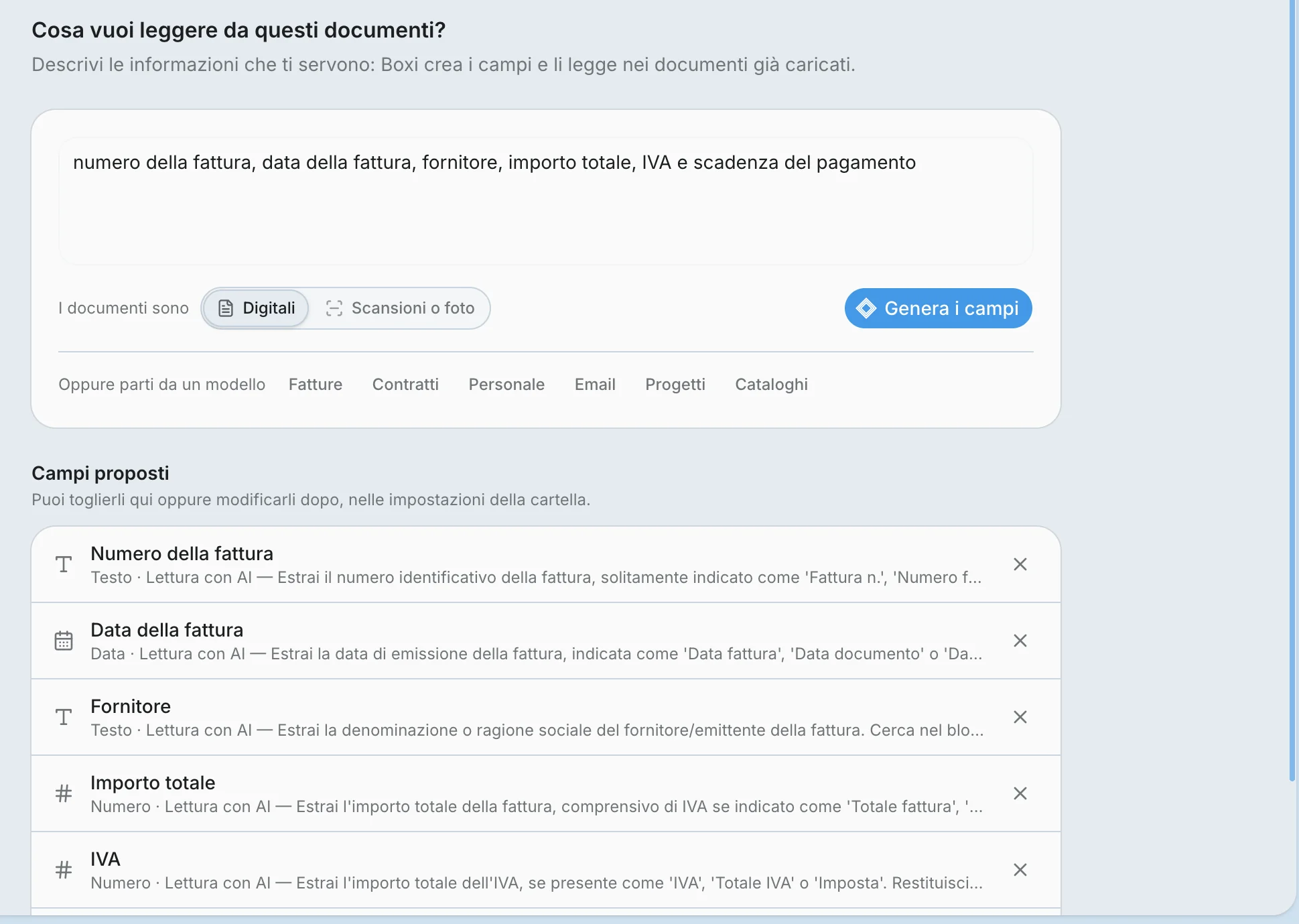Image resolution: width=1299 pixels, height=924 pixels.
Task: Open the Data della fattura field row
Action: click(545, 641)
